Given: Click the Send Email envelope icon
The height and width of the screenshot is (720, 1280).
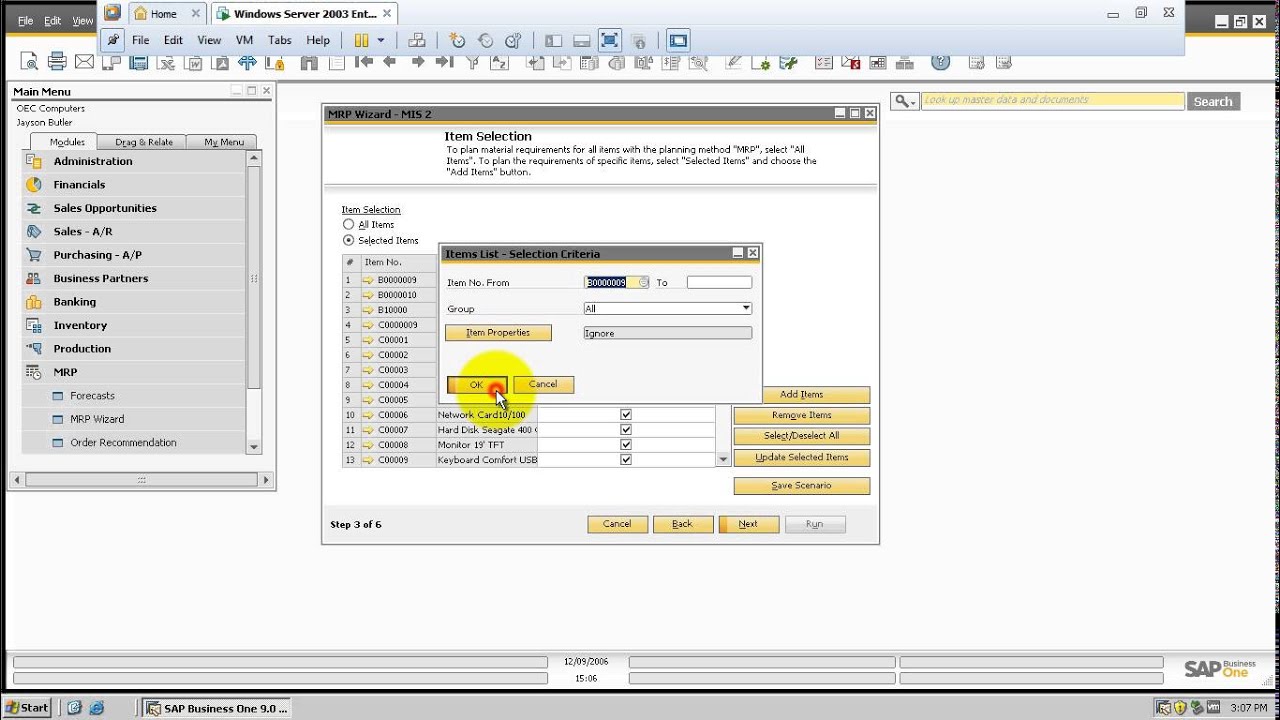Looking at the screenshot, I should 84,61.
